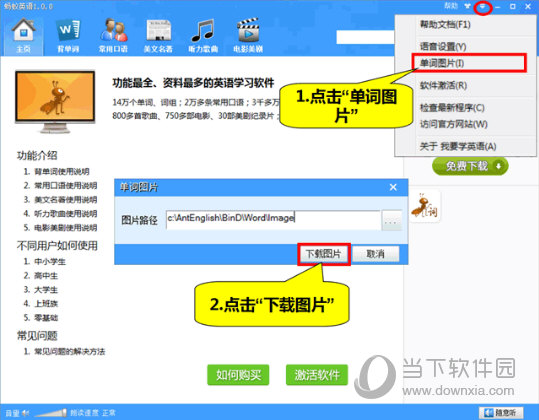Click the green 免费下载 button

470,166
